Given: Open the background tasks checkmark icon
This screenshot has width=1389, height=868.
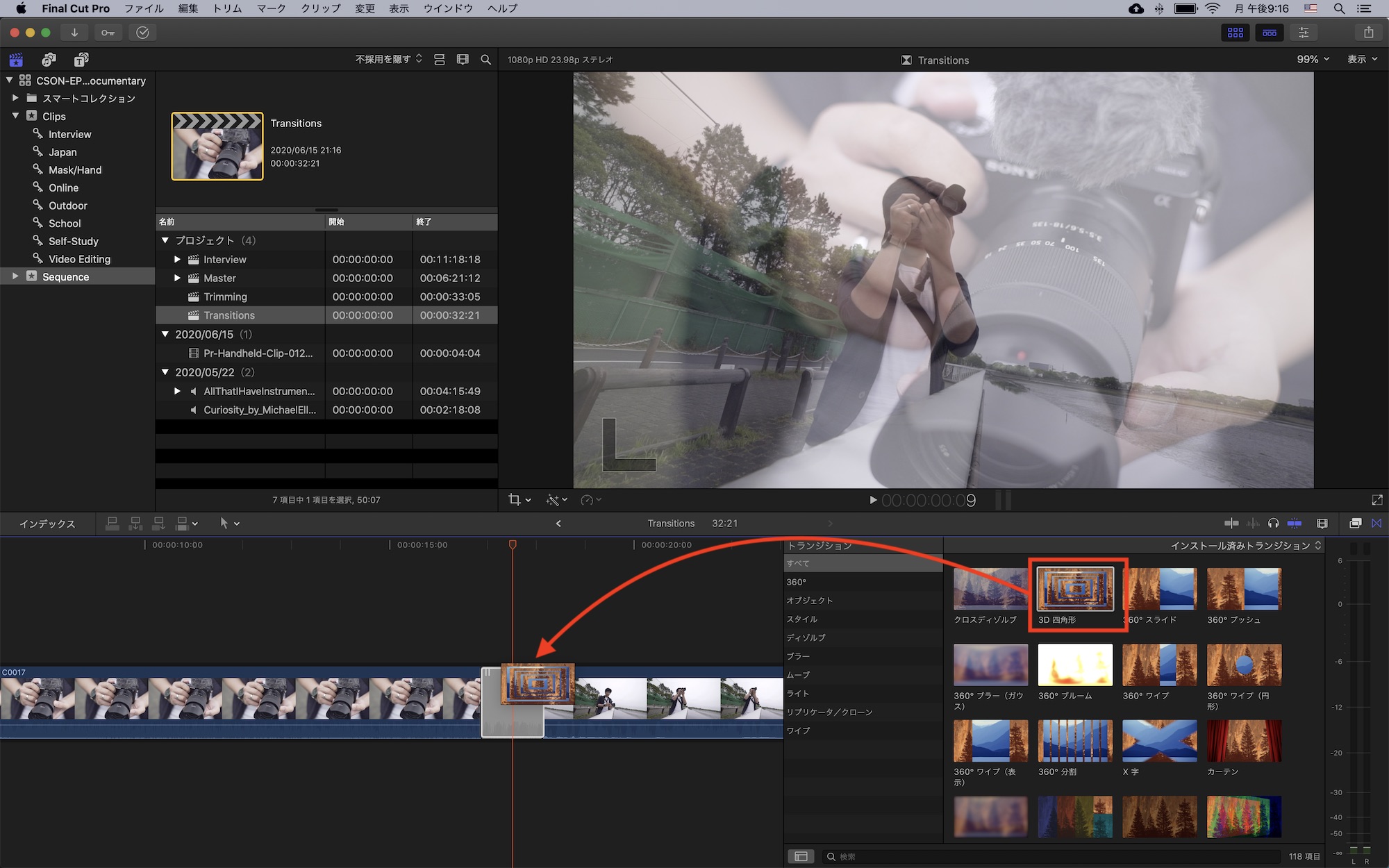Looking at the screenshot, I should [142, 33].
